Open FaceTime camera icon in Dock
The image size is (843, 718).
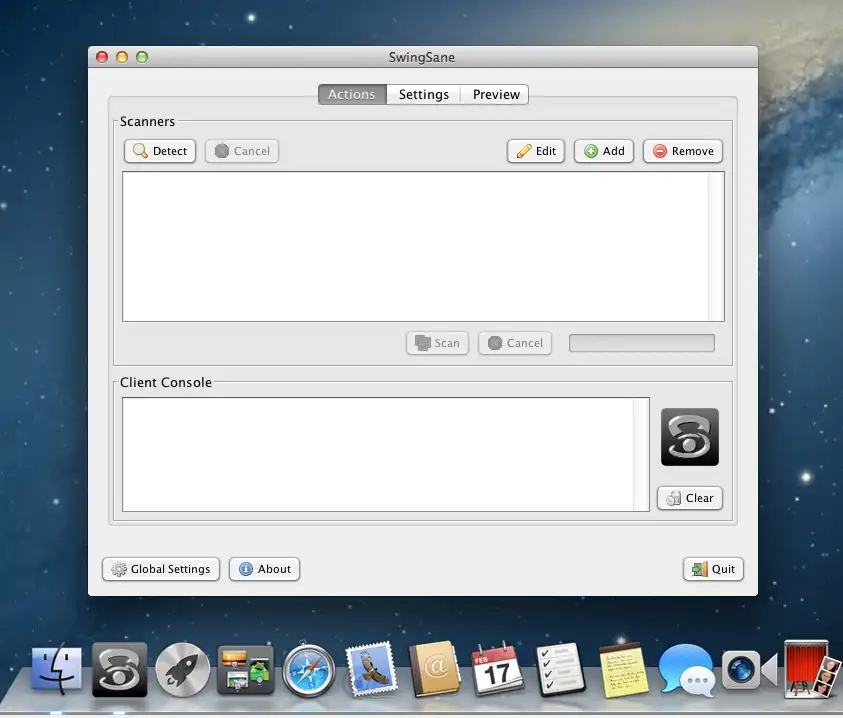click(749, 670)
